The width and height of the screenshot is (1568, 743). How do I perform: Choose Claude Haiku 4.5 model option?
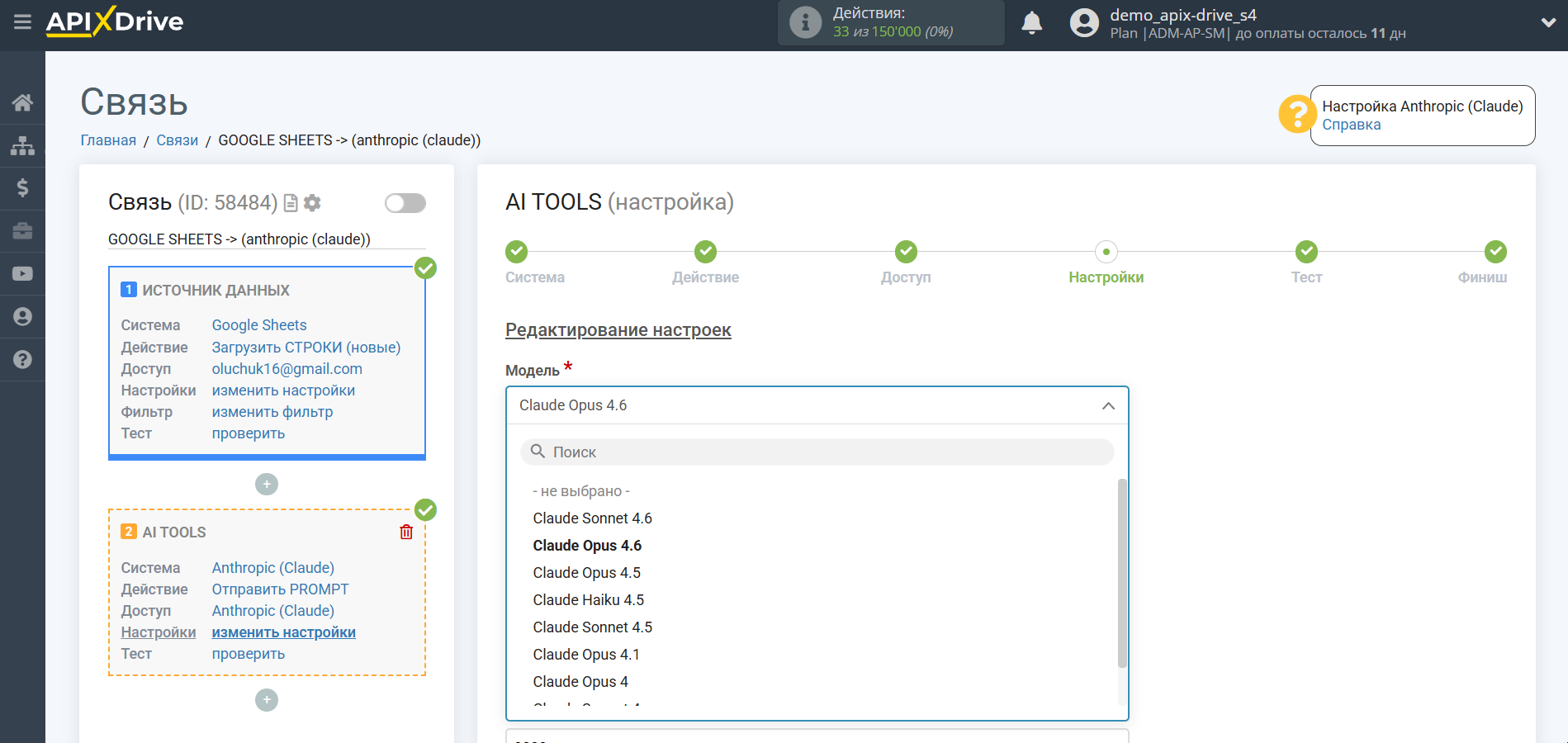coord(588,600)
